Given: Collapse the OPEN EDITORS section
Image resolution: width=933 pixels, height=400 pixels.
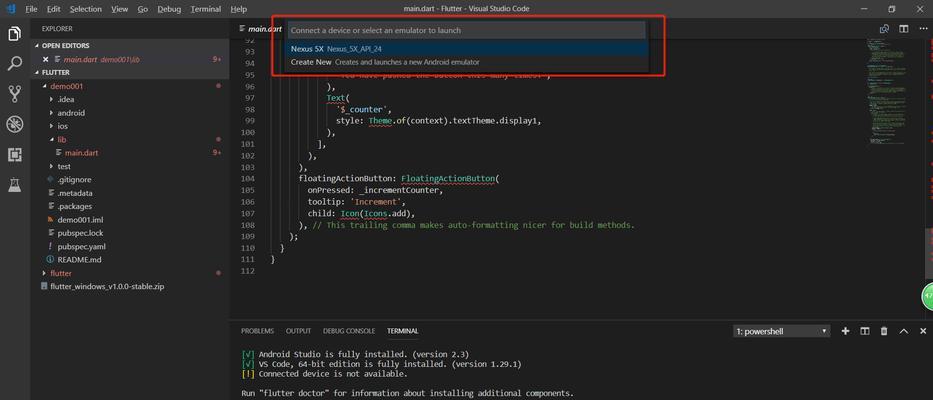Looking at the screenshot, I should click(65, 46).
